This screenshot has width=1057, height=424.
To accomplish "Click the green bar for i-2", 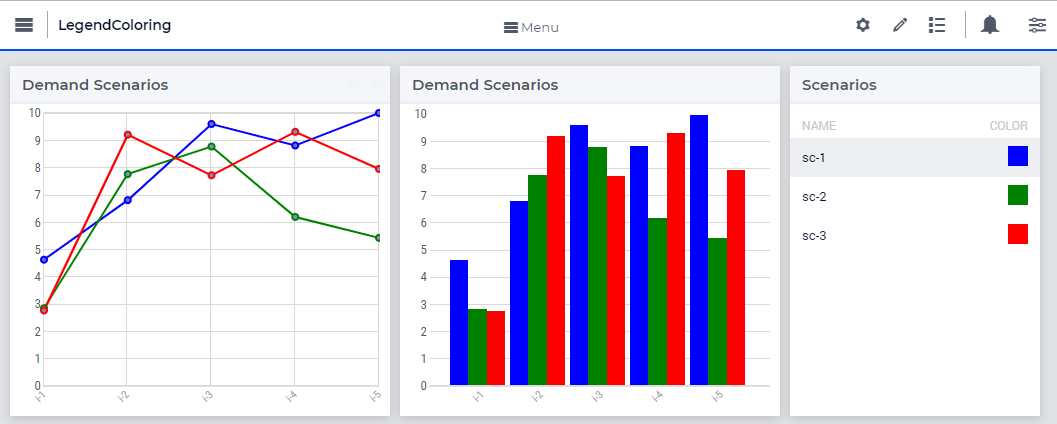I will pyautogui.click(x=537, y=280).
